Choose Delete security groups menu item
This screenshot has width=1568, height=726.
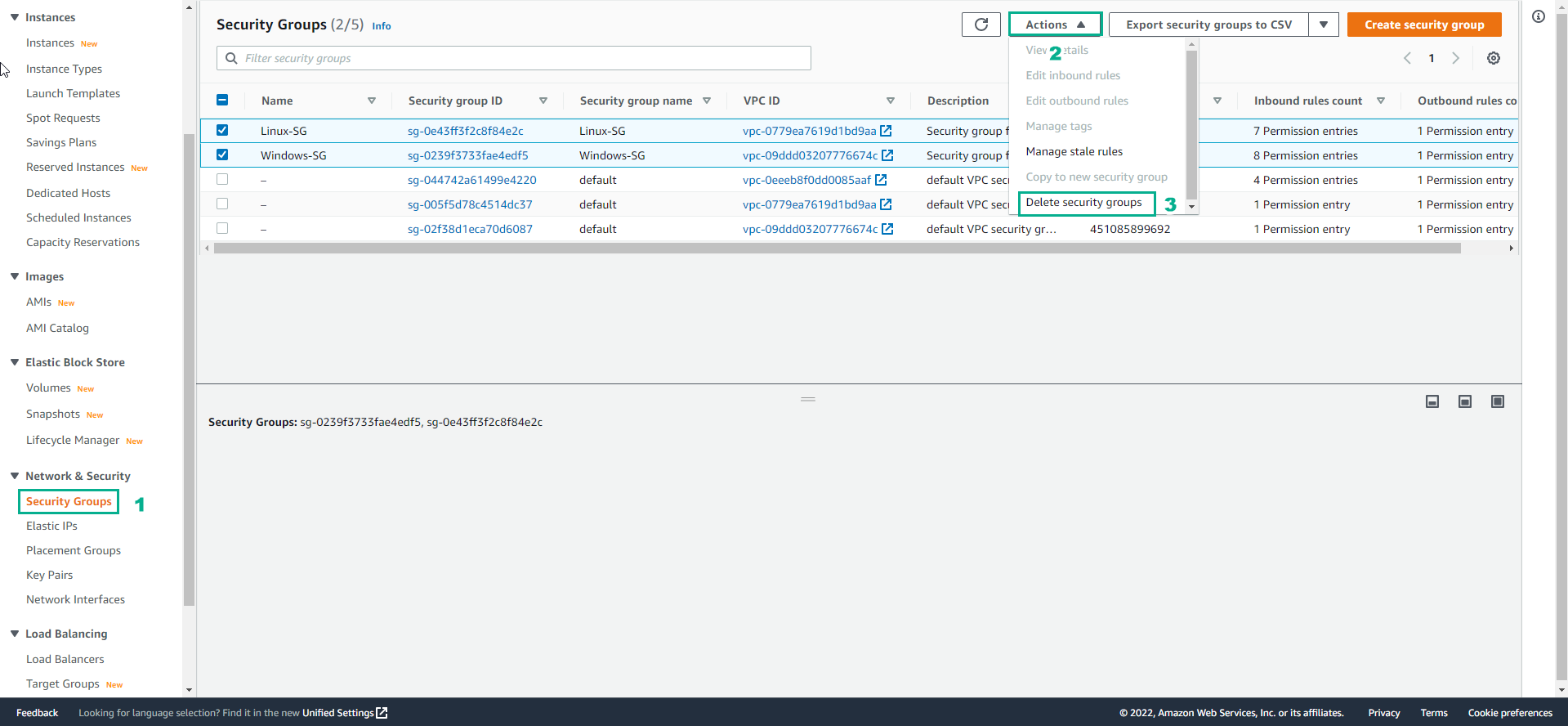tap(1083, 202)
